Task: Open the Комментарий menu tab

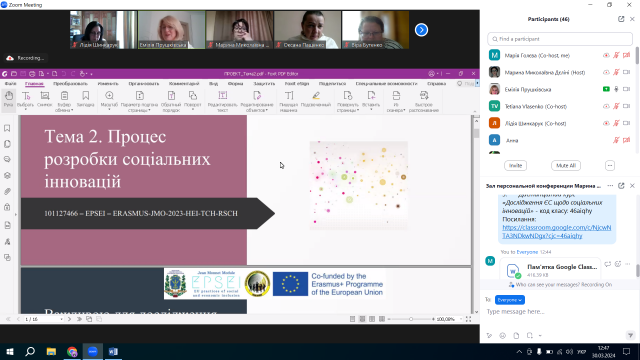Action: pyautogui.click(x=184, y=84)
